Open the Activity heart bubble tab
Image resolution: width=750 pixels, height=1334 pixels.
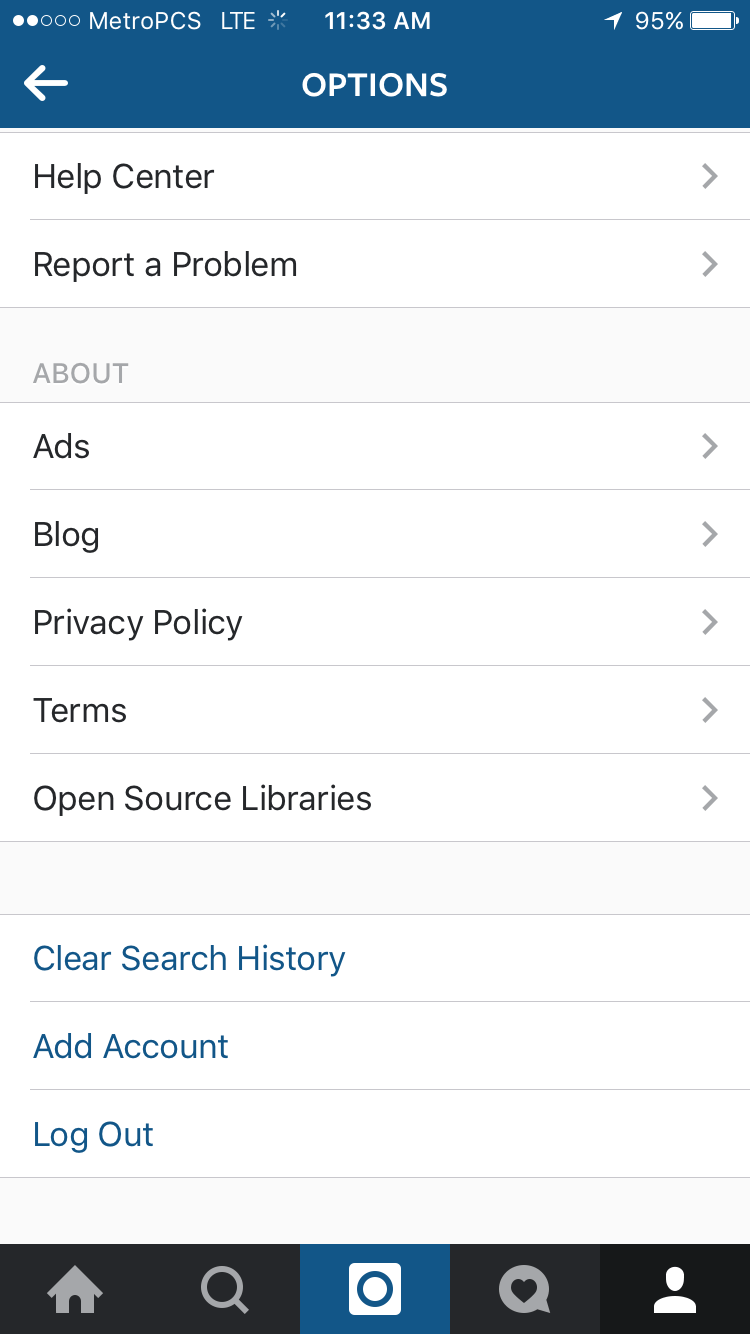(x=524, y=1289)
